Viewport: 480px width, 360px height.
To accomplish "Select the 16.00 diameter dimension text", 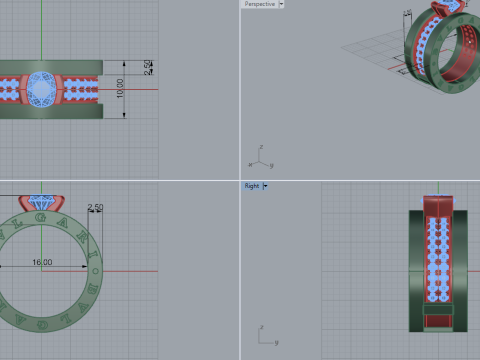I will (x=42, y=262).
